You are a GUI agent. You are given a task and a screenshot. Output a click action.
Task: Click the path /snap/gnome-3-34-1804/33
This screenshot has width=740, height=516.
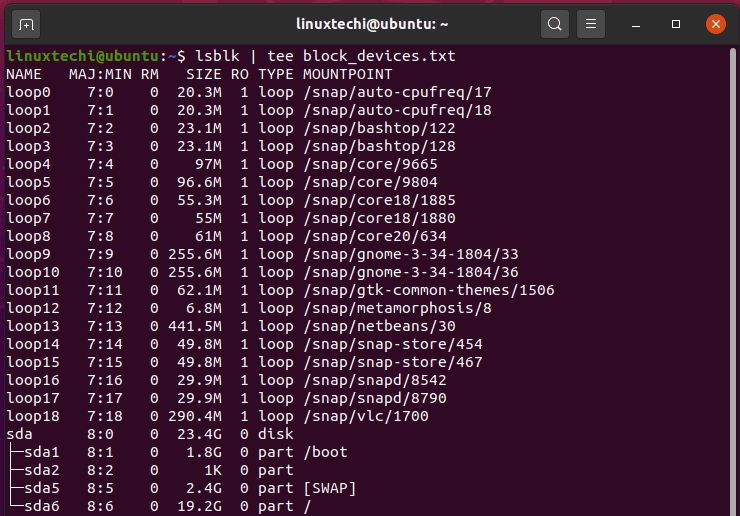point(411,254)
